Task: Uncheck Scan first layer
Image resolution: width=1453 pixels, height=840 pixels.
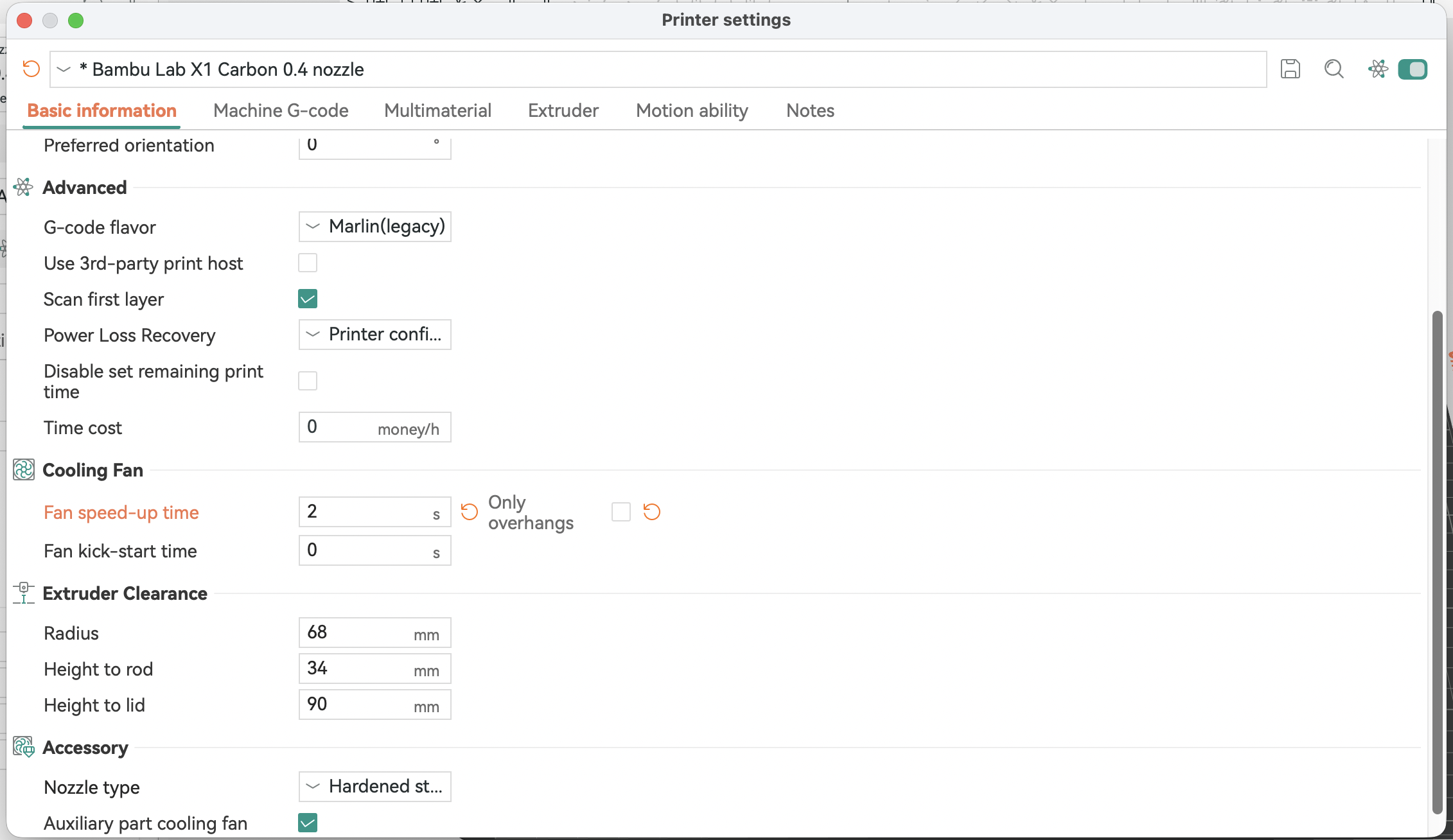Action: coord(308,299)
